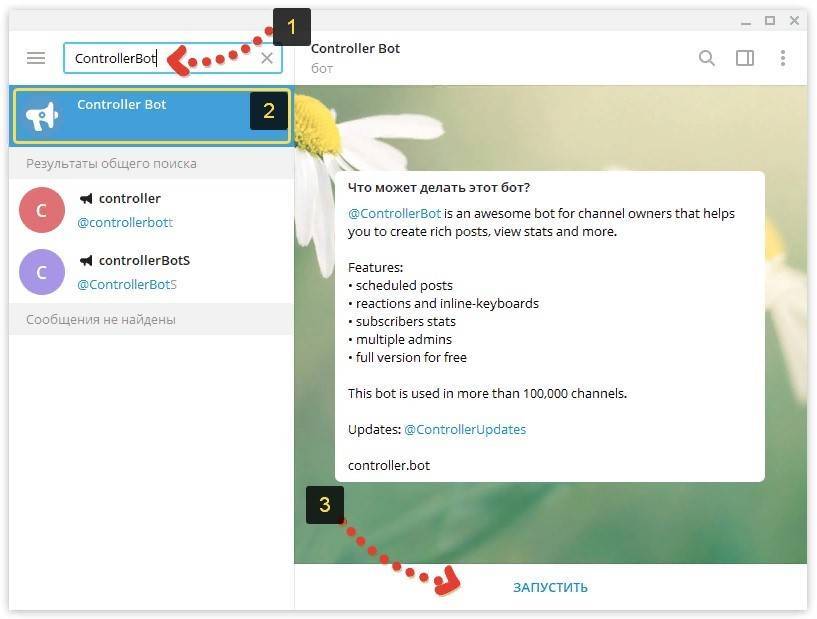Click the red controller channel avatar
817x619 pixels.
coord(42,210)
